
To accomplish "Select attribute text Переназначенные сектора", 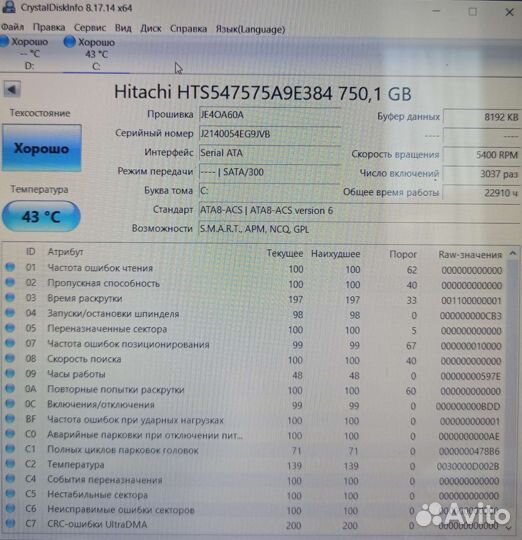I will pos(107,329).
